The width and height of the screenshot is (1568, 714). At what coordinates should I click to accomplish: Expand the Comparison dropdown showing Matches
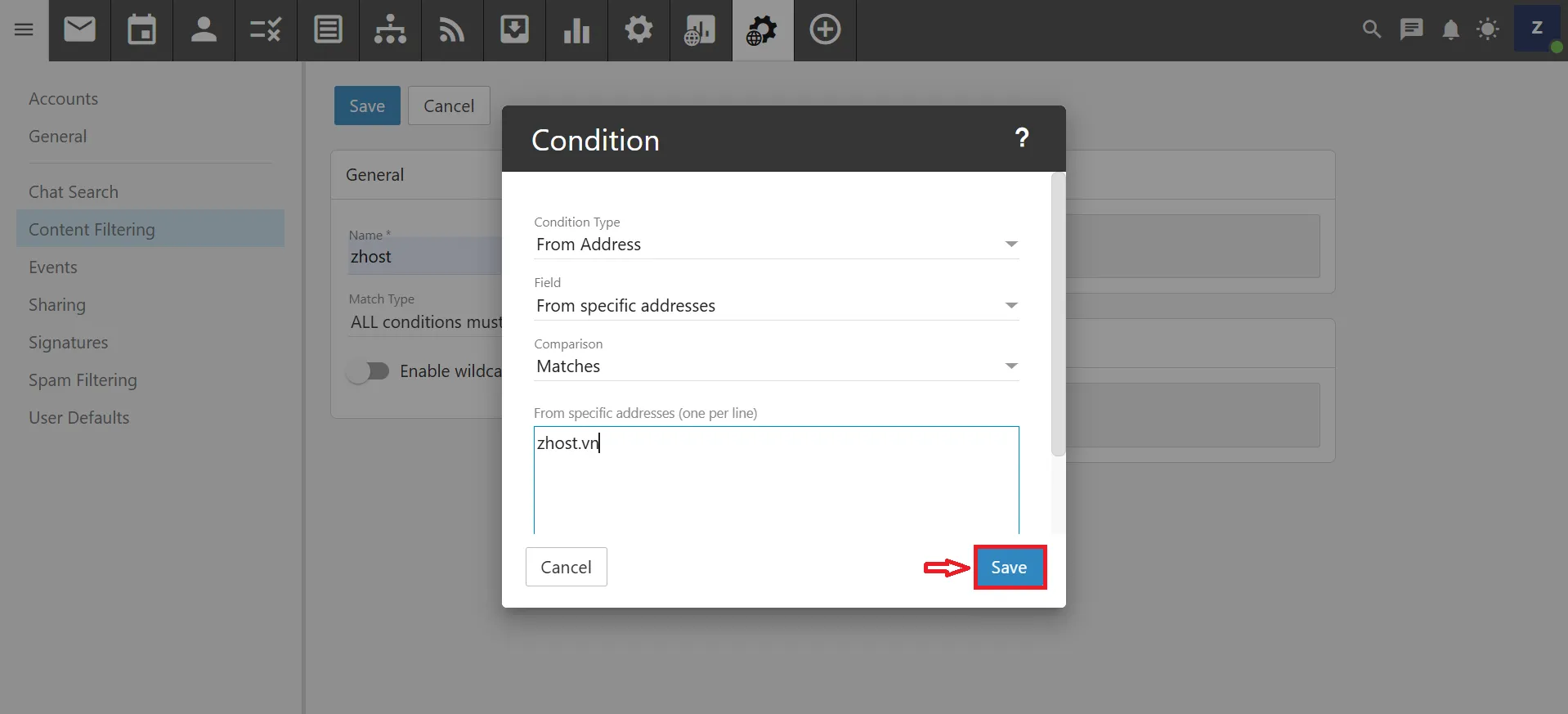(x=776, y=366)
